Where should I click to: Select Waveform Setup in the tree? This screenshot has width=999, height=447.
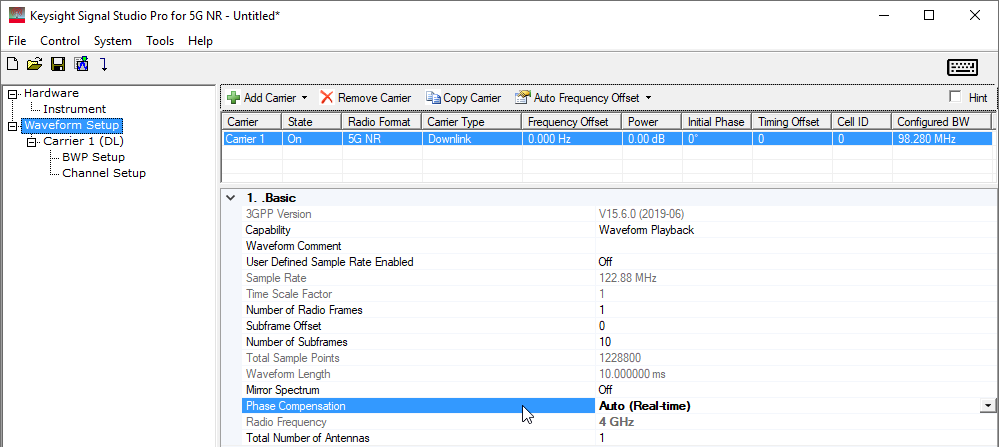[x=71, y=125]
